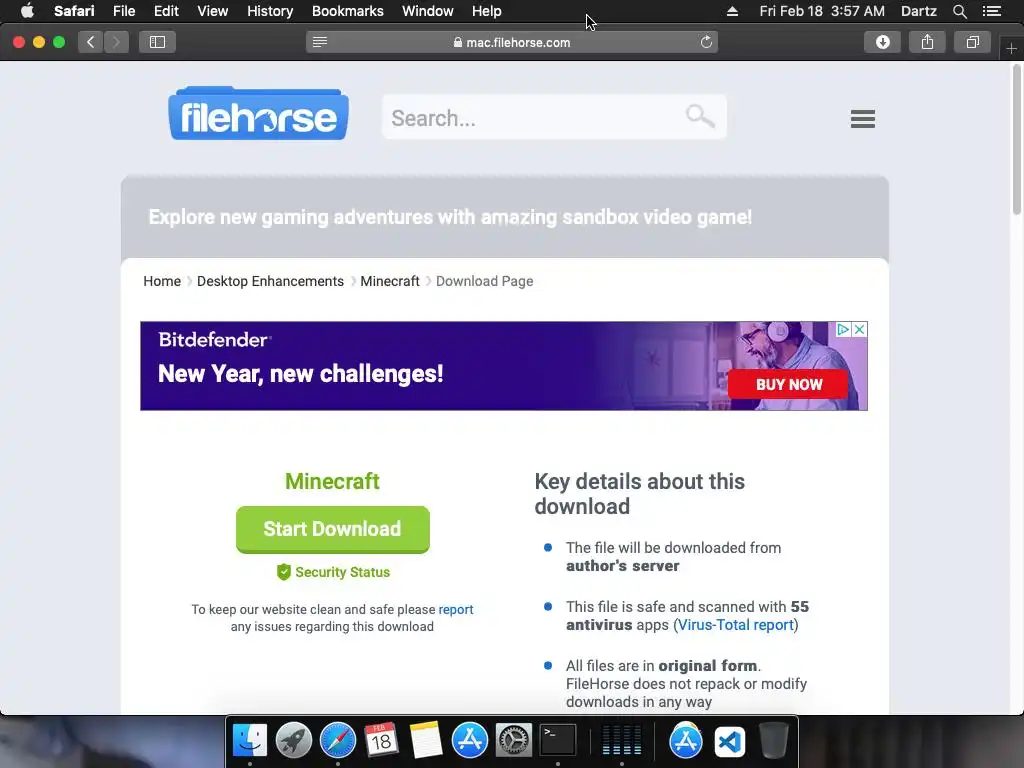Open the FileHorse hamburger menu
1024x768 pixels.
pyautogui.click(x=863, y=119)
